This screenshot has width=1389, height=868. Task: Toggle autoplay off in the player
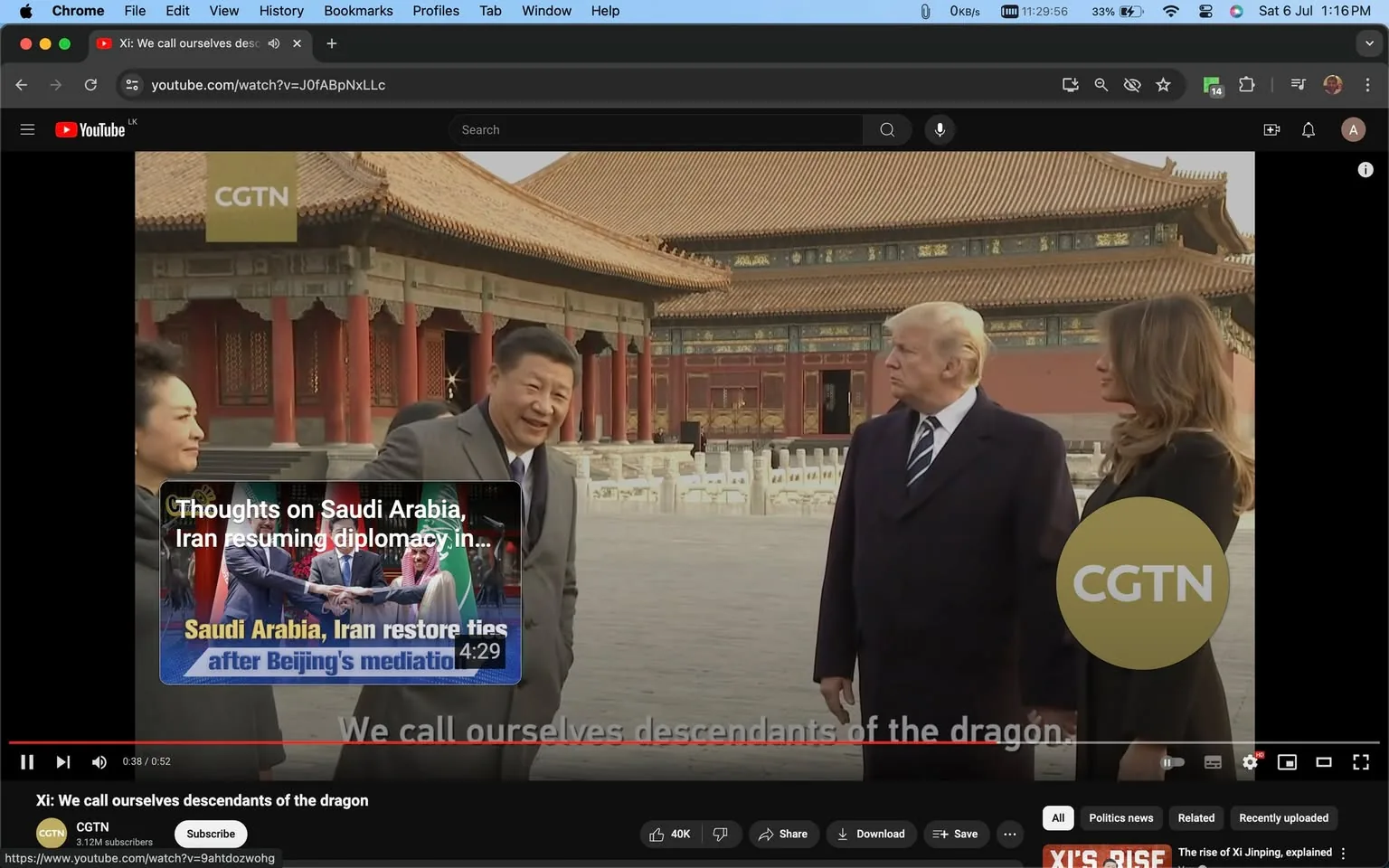(1173, 762)
